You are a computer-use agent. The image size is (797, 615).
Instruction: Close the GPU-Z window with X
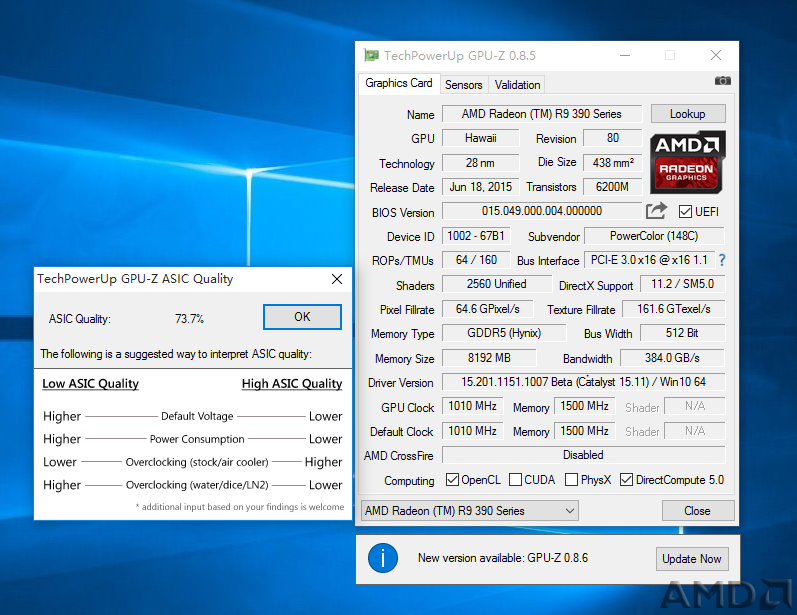[x=716, y=55]
